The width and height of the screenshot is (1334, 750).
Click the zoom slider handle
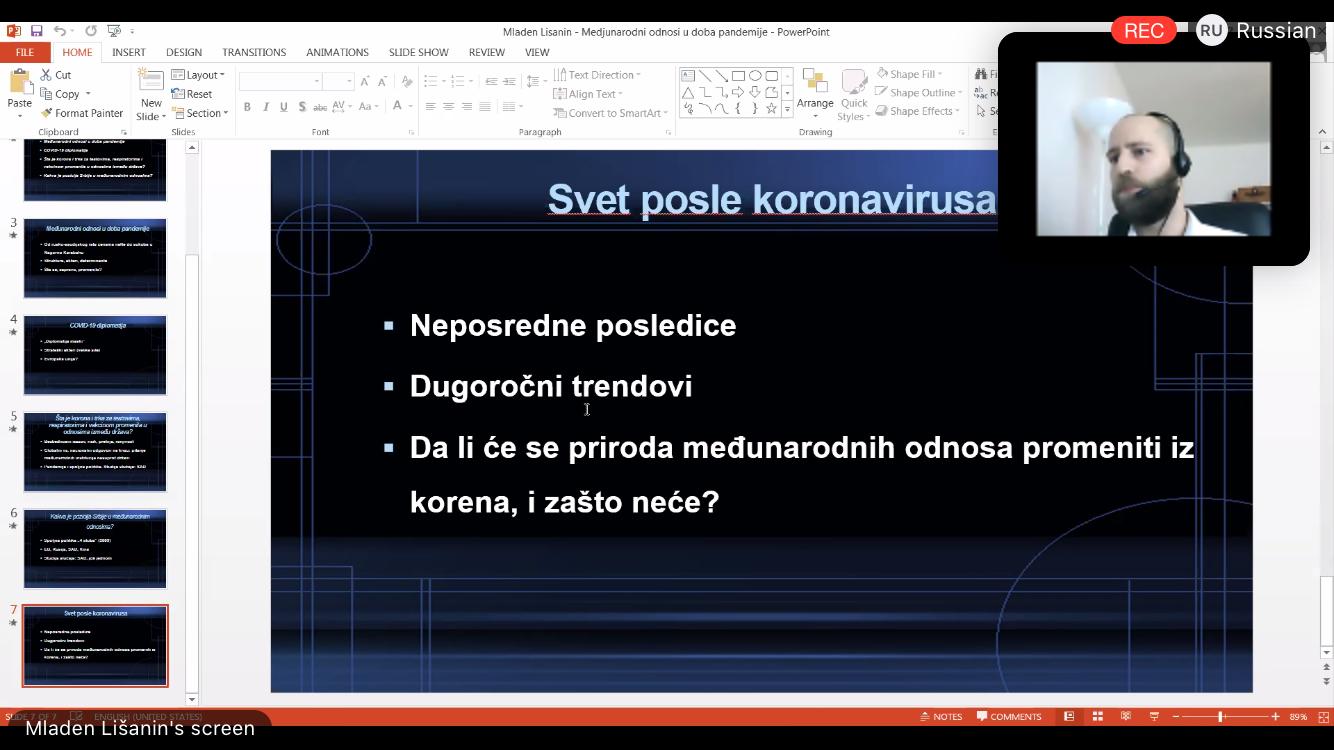click(1221, 717)
